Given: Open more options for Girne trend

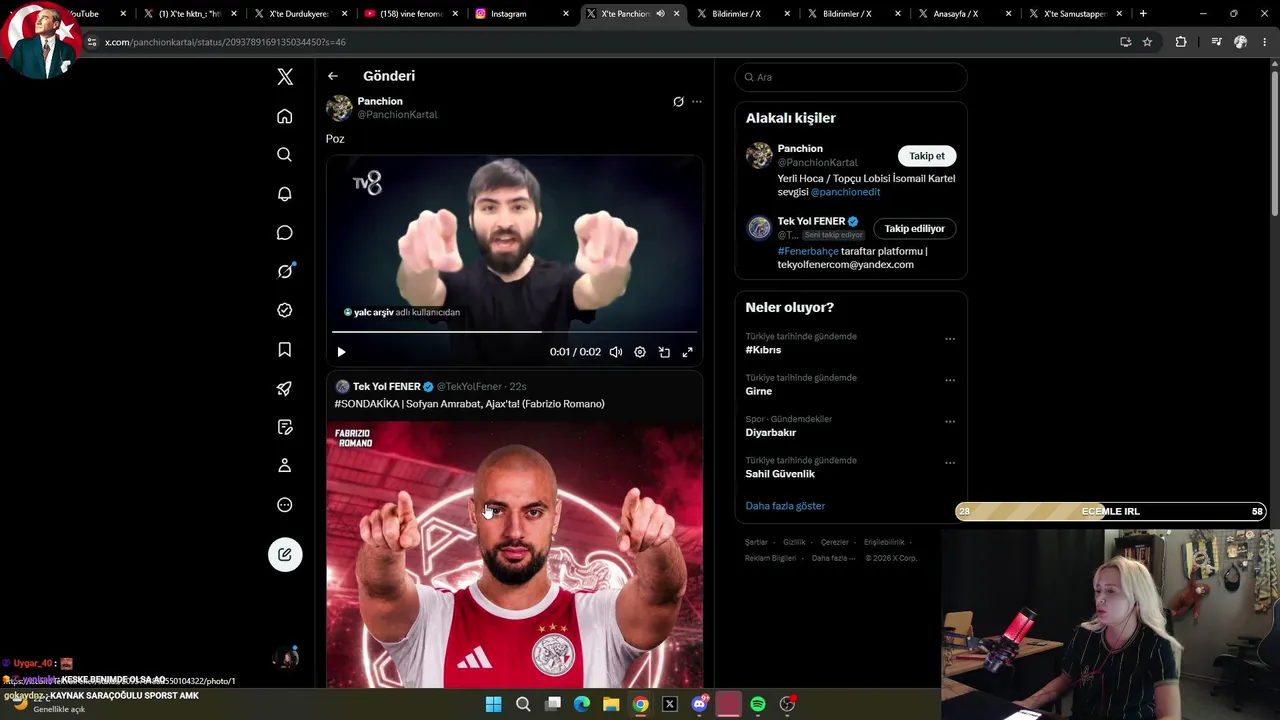Looking at the screenshot, I should 950,380.
